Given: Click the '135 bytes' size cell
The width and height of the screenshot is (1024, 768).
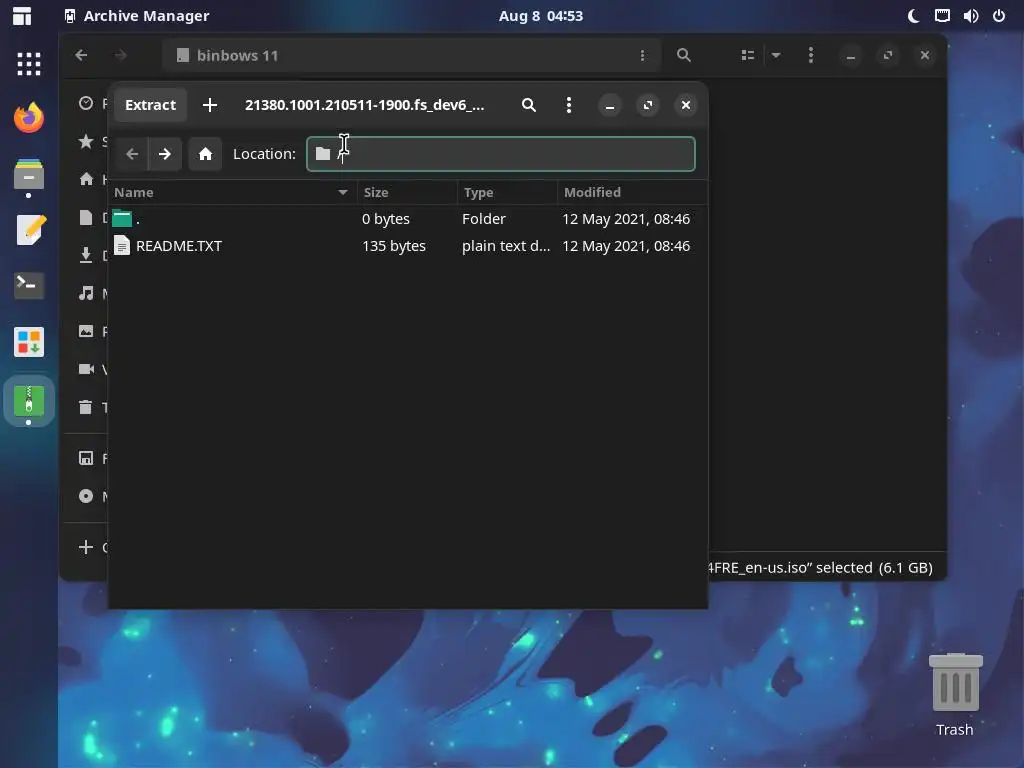Looking at the screenshot, I should tap(394, 246).
